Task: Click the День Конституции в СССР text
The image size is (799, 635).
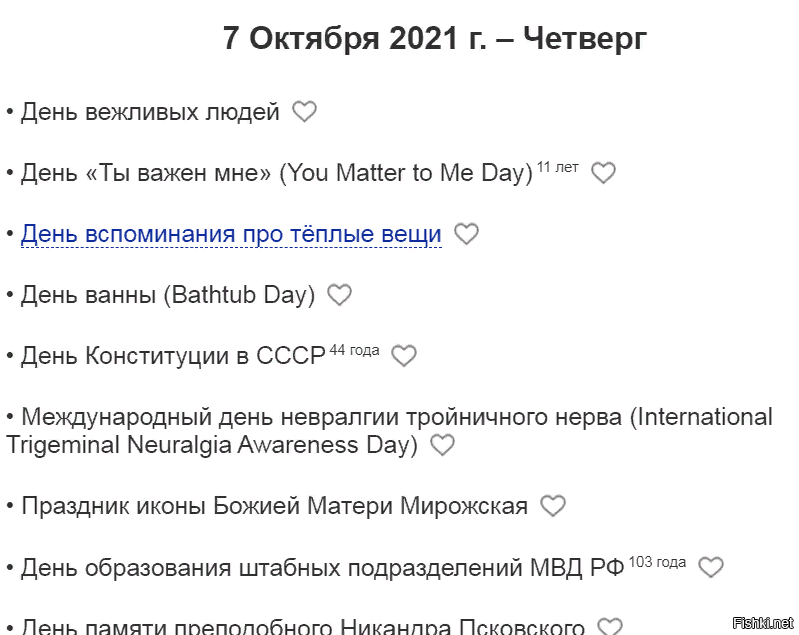Action: pyautogui.click(x=173, y=355)
